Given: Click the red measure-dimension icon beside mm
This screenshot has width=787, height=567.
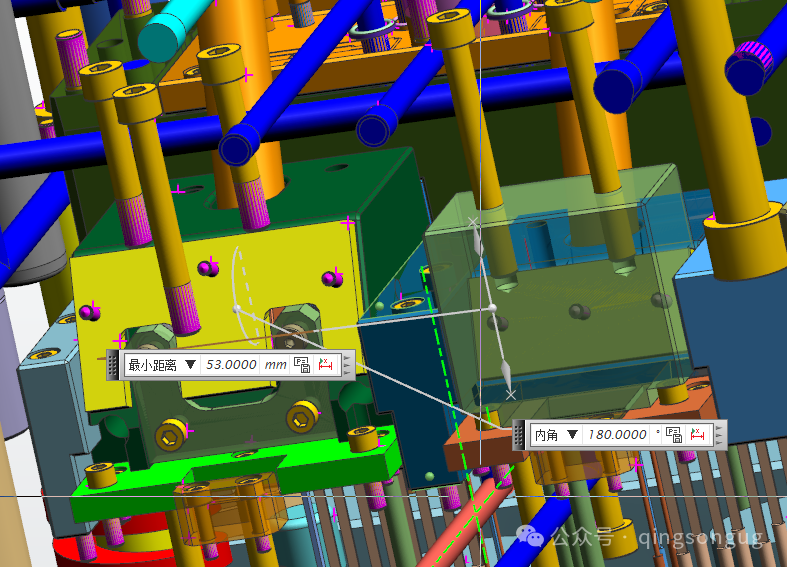Looking at the screenshot, I should tap(326, 365).
